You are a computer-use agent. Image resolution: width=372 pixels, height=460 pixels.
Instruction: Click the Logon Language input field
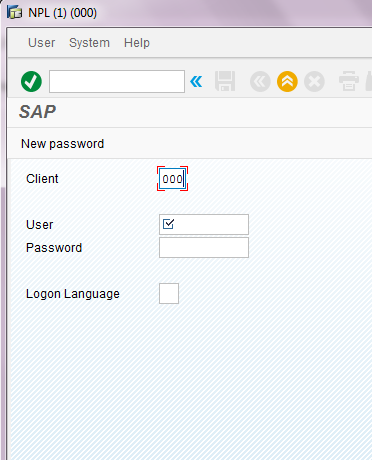[x=169, y=293]
